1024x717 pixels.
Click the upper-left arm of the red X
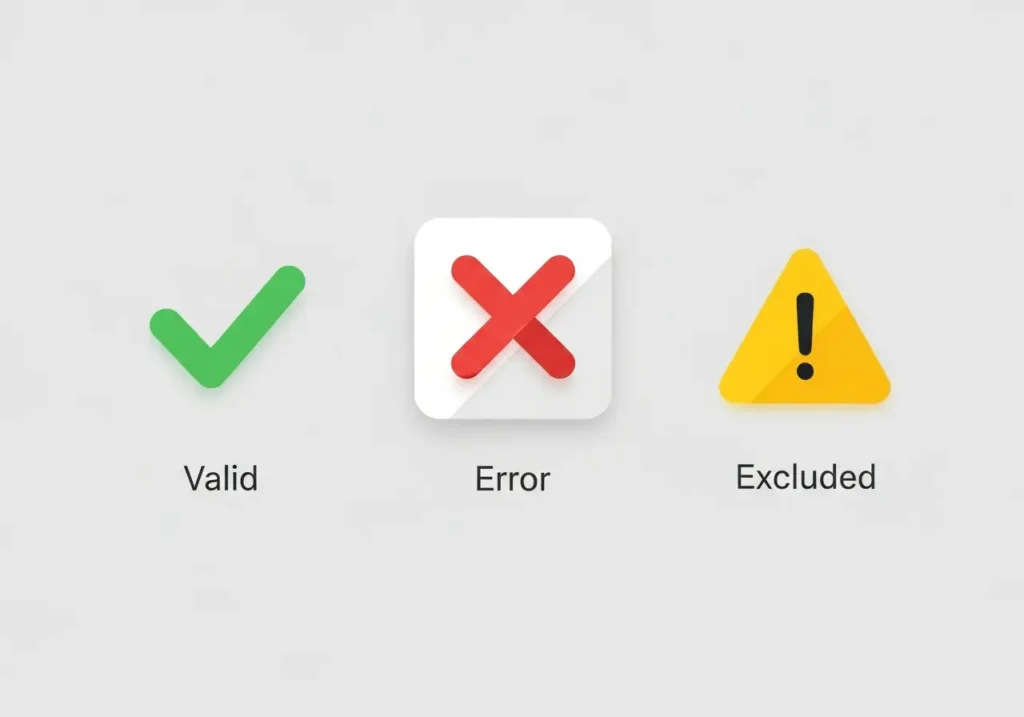tap(479, 283)
